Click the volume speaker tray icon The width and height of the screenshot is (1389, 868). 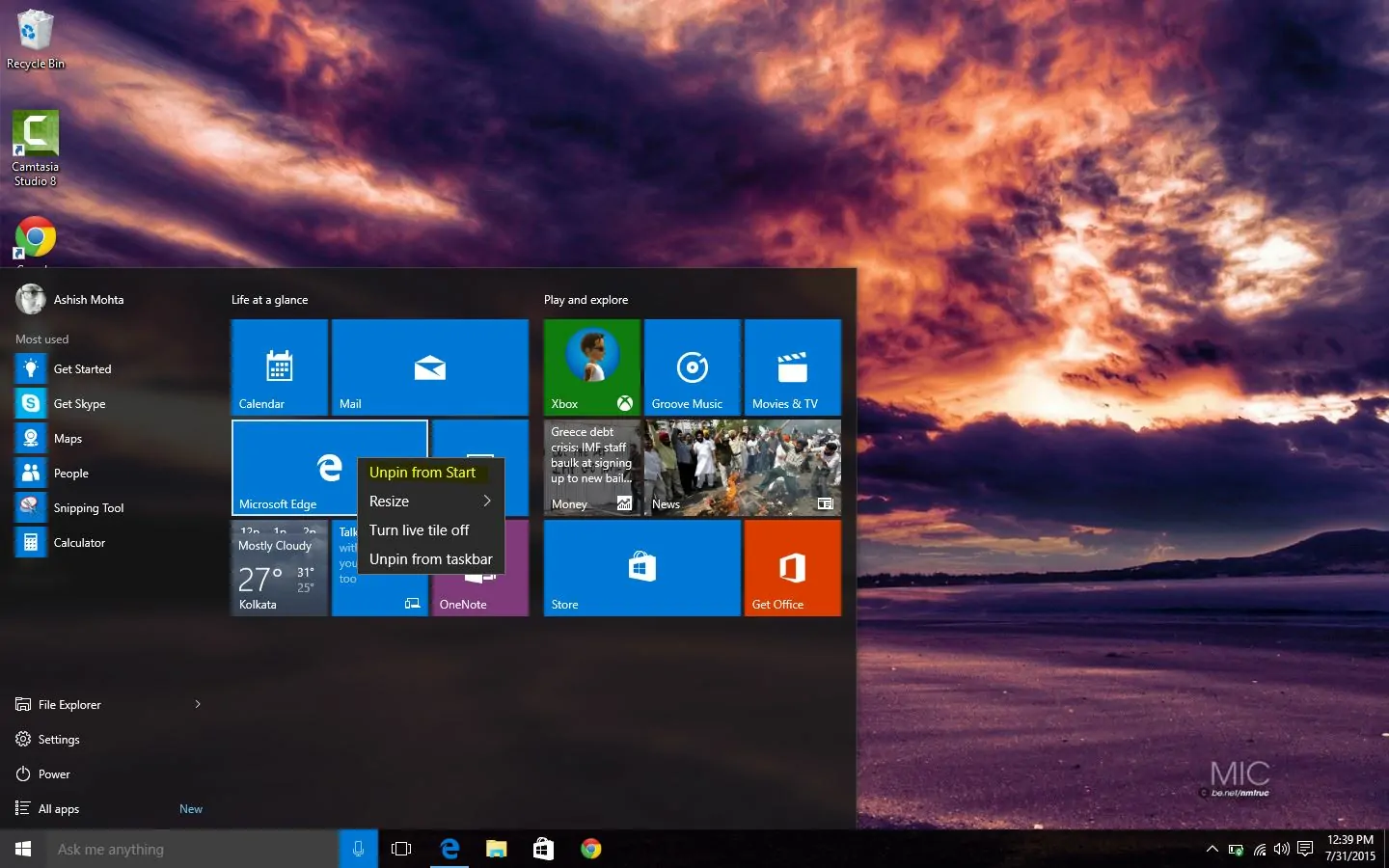1282,849
